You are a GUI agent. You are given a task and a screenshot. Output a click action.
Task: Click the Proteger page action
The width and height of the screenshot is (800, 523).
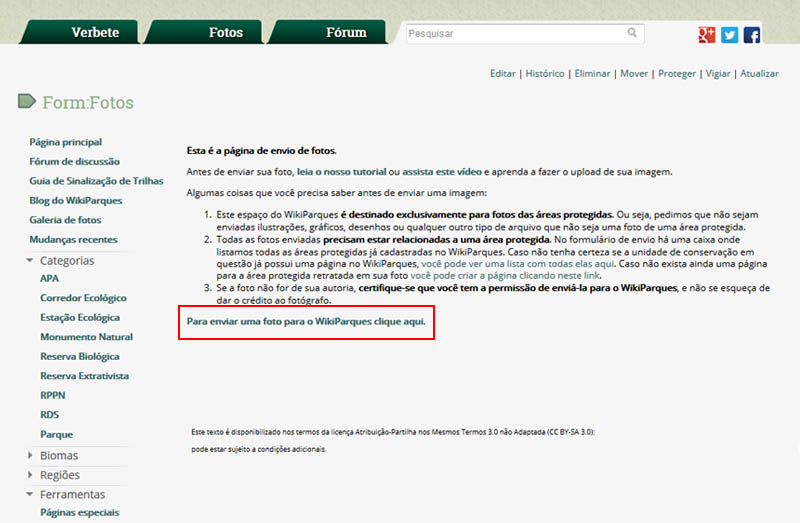click(x=677, y=74)
